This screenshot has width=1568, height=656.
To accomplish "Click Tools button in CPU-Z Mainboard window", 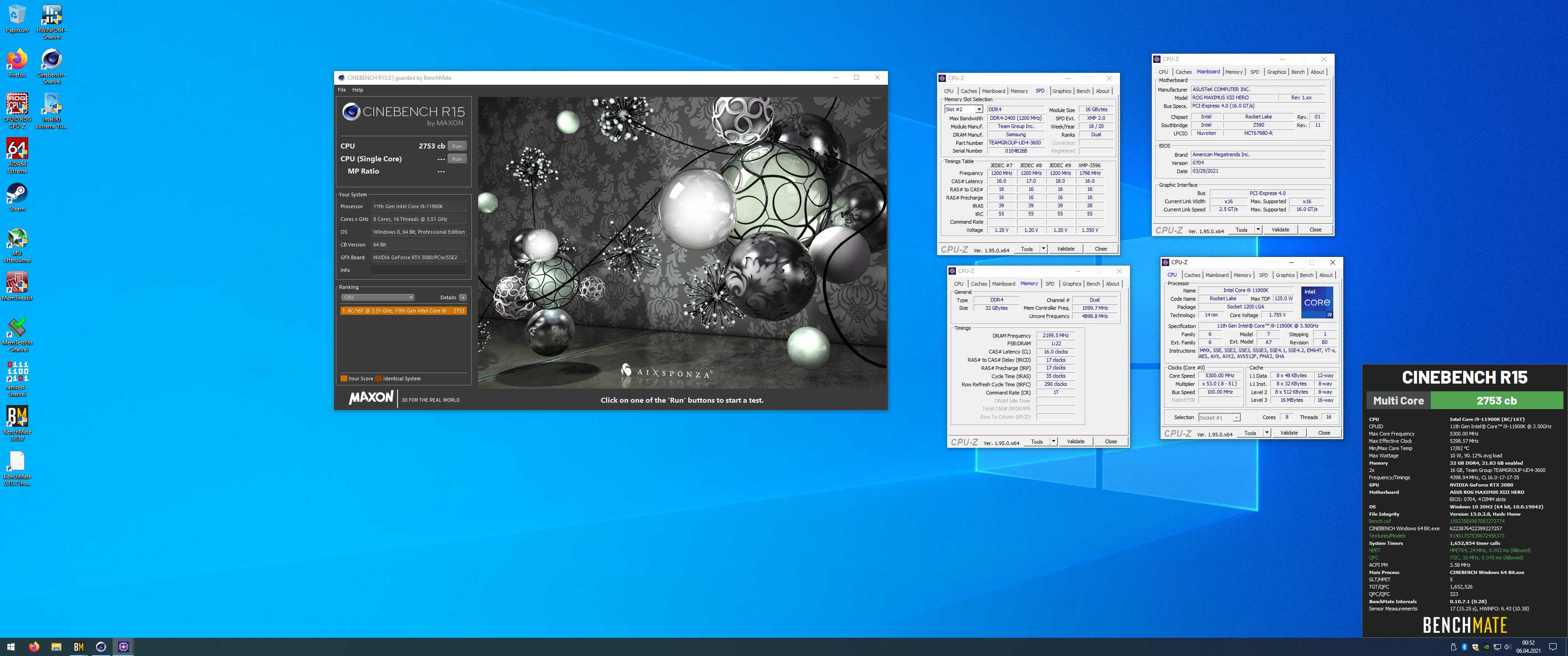I will coord(1241,230).
